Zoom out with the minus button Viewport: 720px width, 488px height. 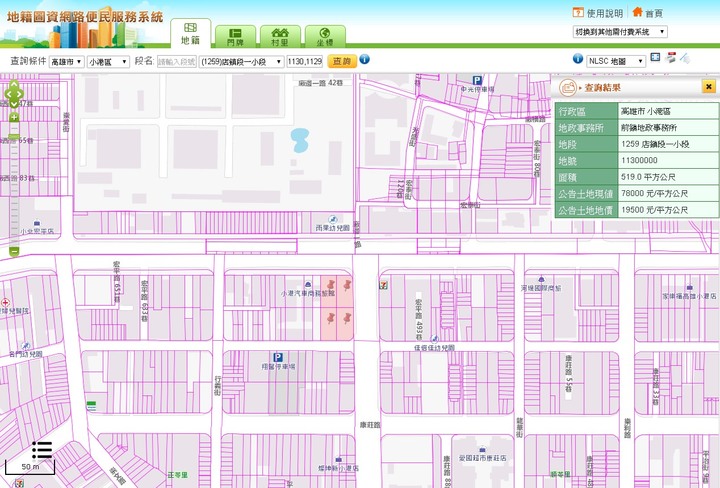tap(14, 251)
